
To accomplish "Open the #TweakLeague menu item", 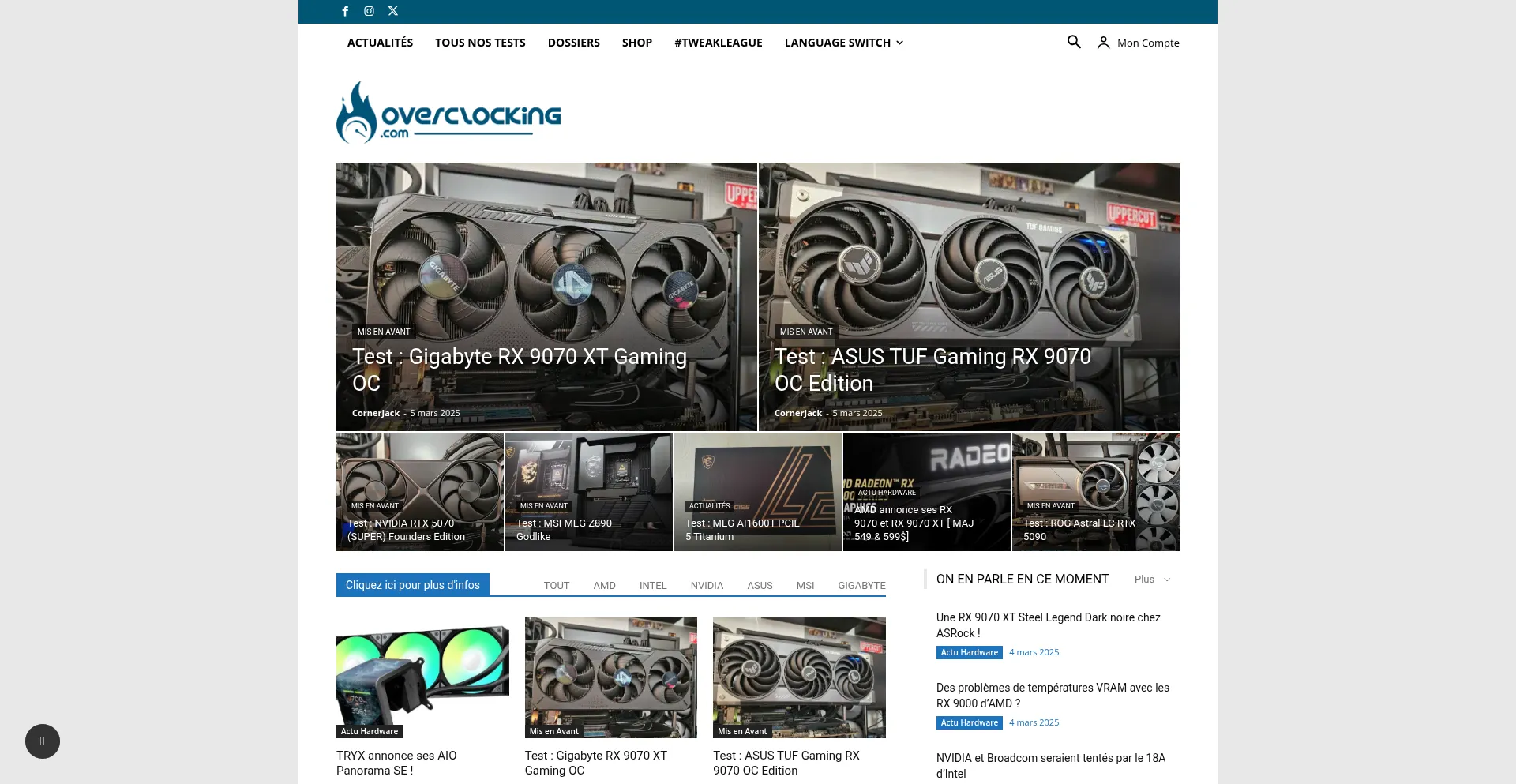I will coord(719,43).
